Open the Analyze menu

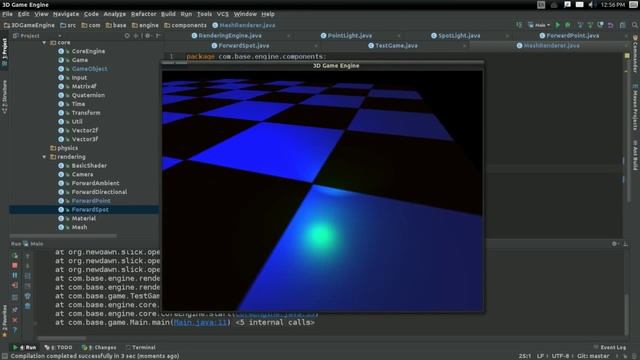(115, 14)
